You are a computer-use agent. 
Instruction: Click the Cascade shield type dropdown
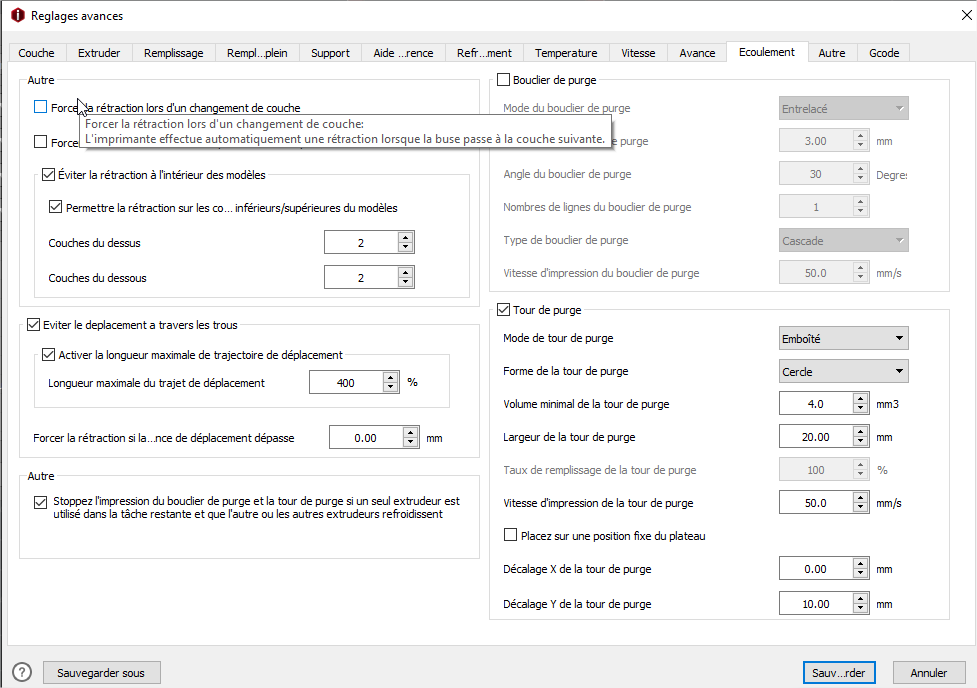pos(844,241)
